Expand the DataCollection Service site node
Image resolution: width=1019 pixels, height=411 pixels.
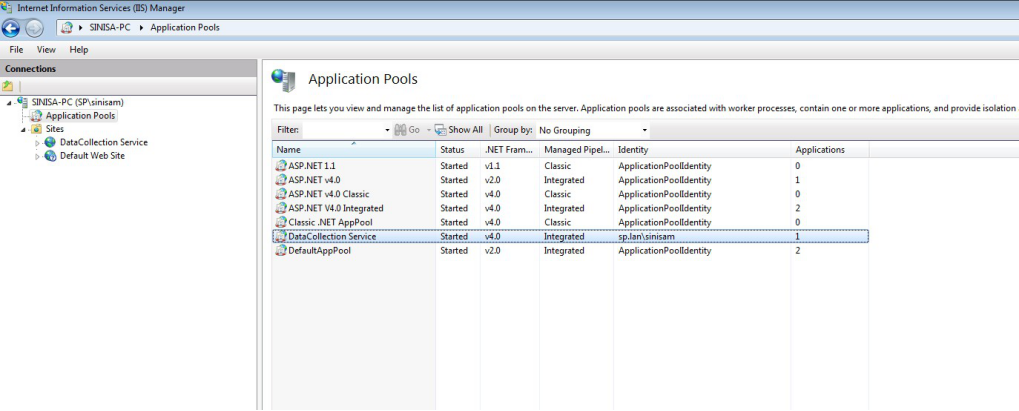[38, 143]
